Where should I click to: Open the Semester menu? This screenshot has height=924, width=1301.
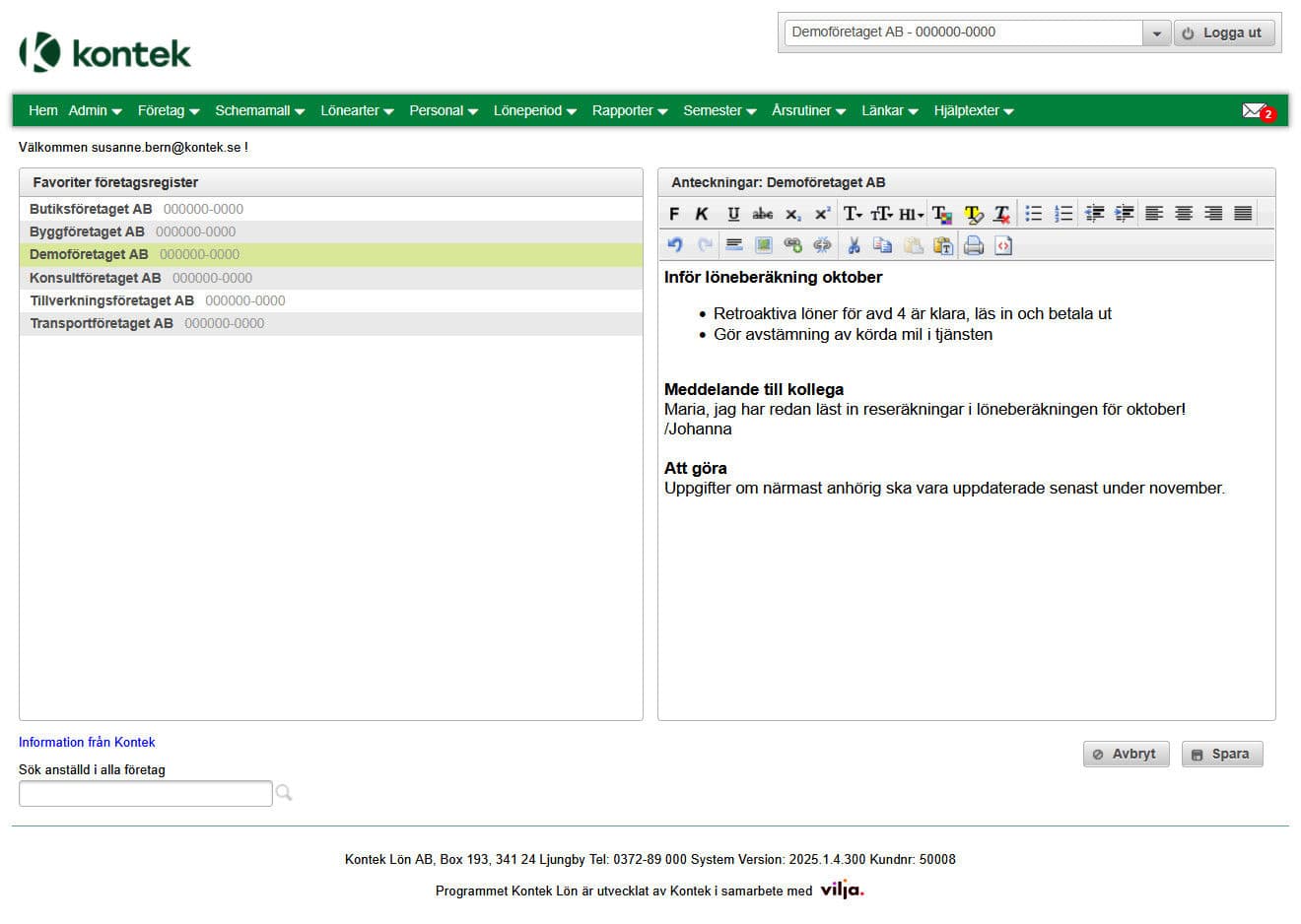[719, 110]
